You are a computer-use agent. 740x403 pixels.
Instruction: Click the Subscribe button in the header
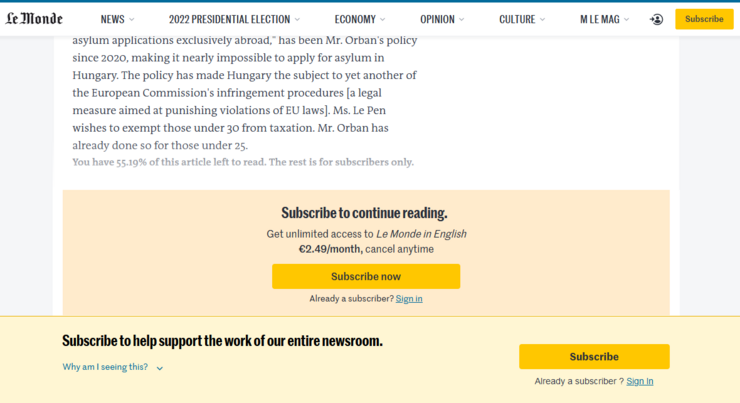tap(704, 19)
